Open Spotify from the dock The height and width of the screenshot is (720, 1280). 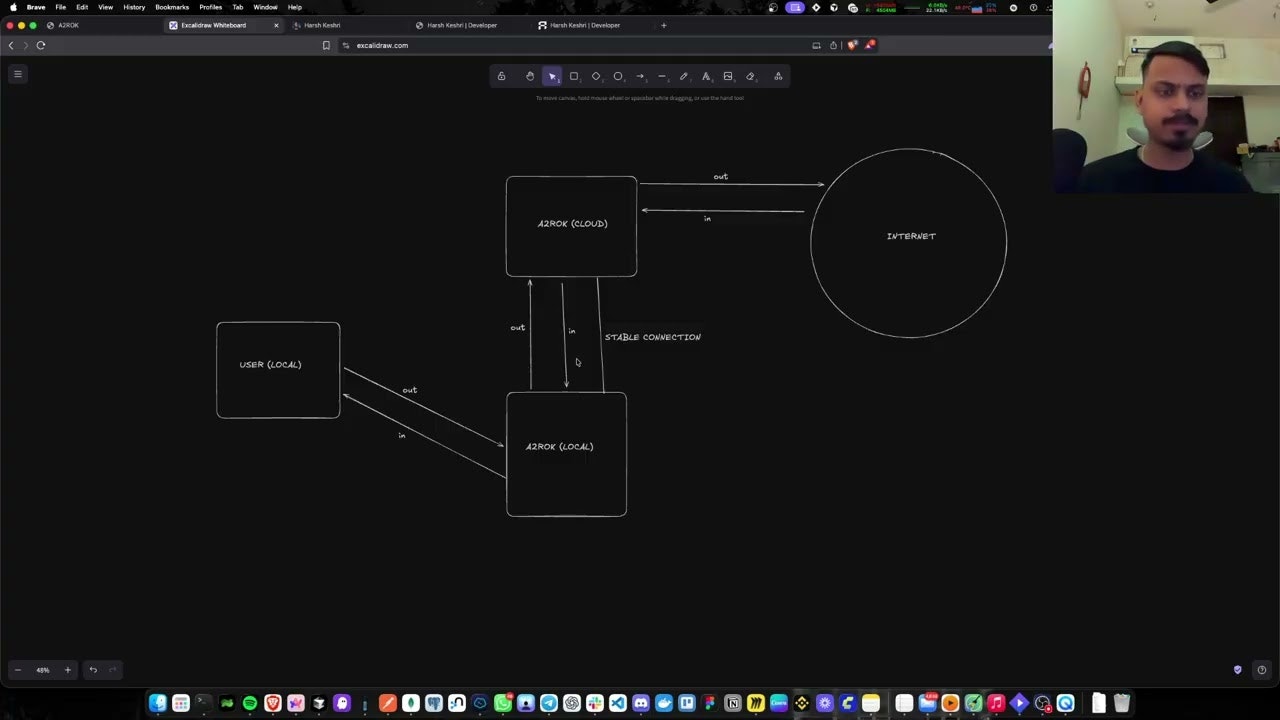tap(250, 703)
